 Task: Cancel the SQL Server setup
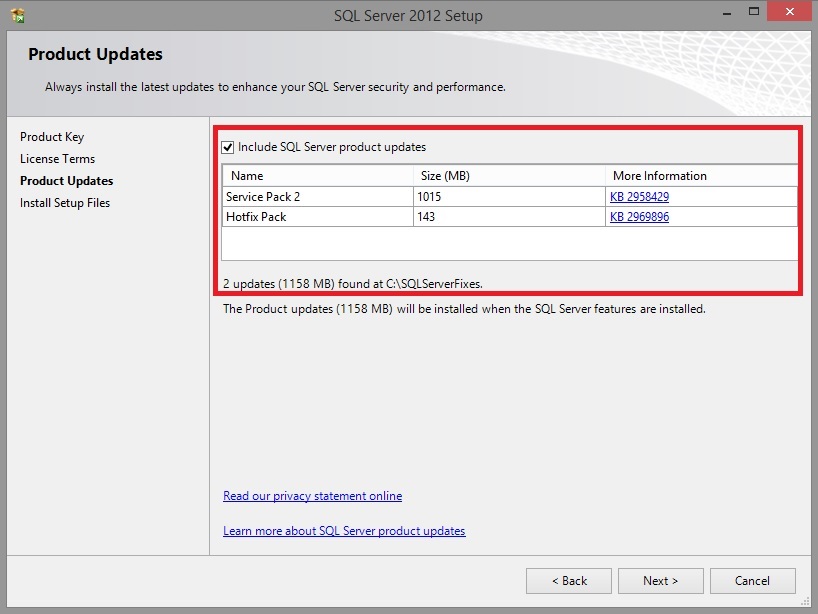tap(752, 581)
